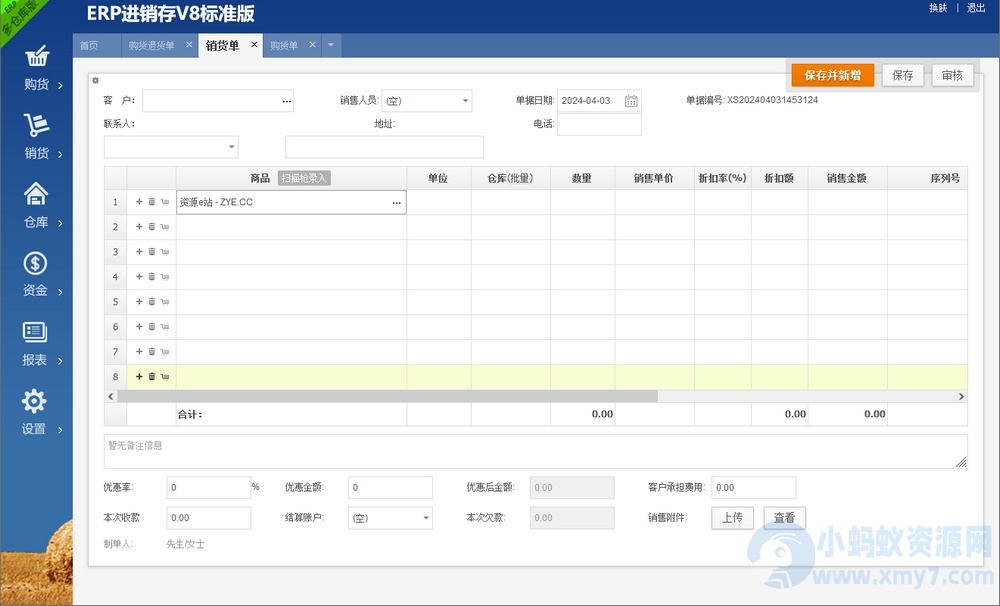Close the 购货退货单 tab
Screen dimensions: 1000x606
(189, 45)
